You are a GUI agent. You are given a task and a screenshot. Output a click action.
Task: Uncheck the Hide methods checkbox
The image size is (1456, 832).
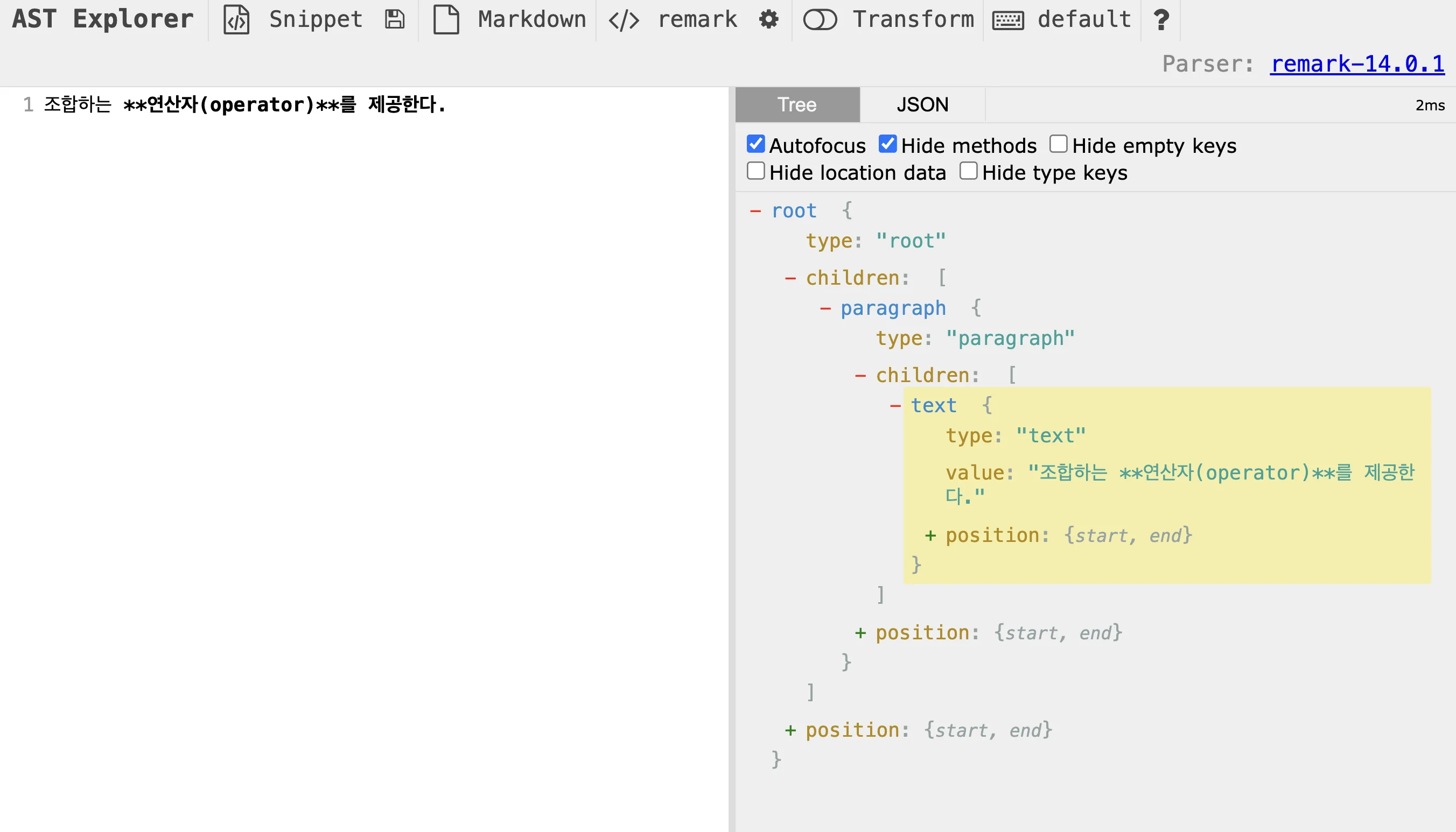click(x=887, y=144)
